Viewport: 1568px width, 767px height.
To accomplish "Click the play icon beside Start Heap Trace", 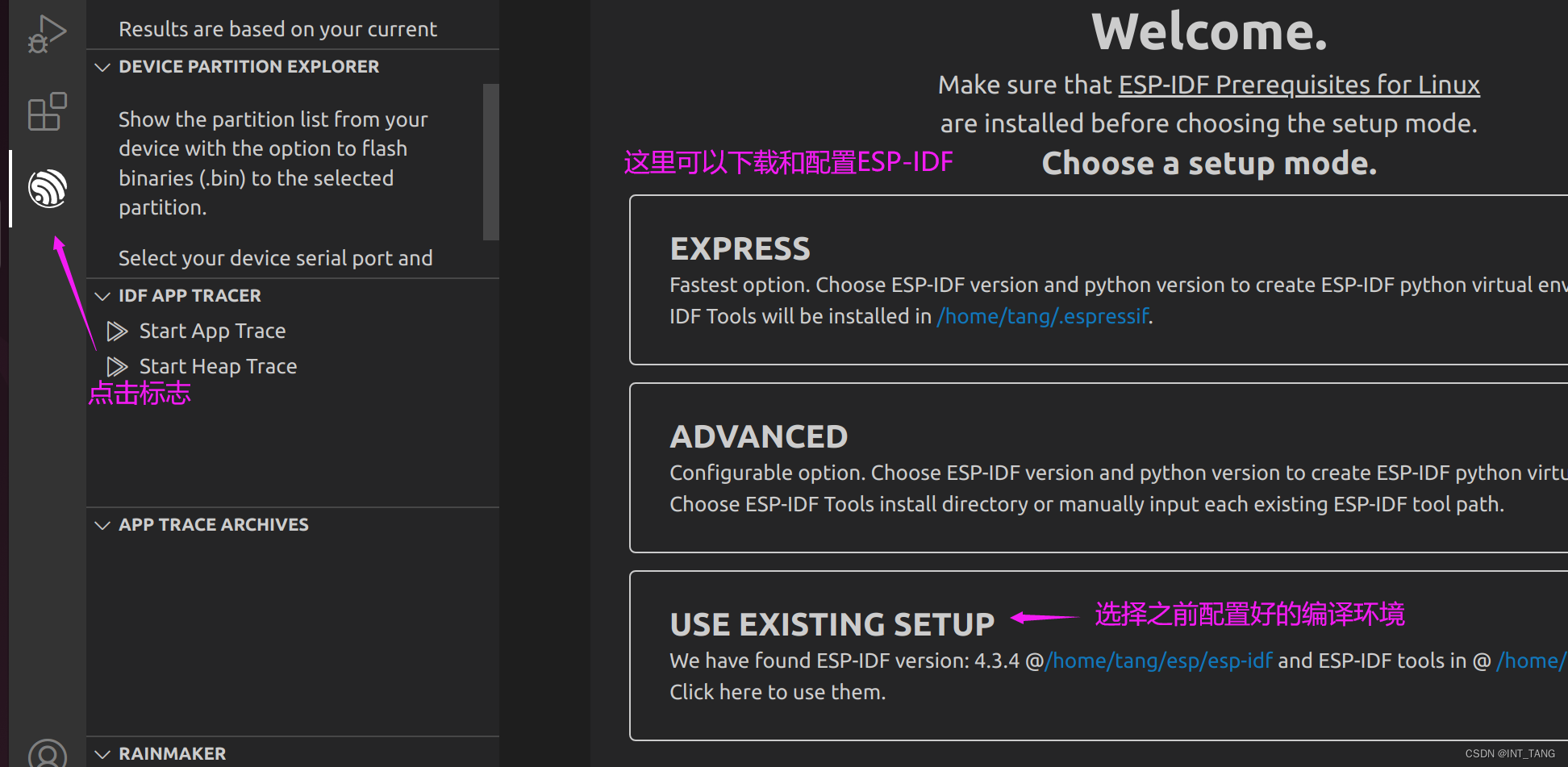I will [x=118, y=365].
